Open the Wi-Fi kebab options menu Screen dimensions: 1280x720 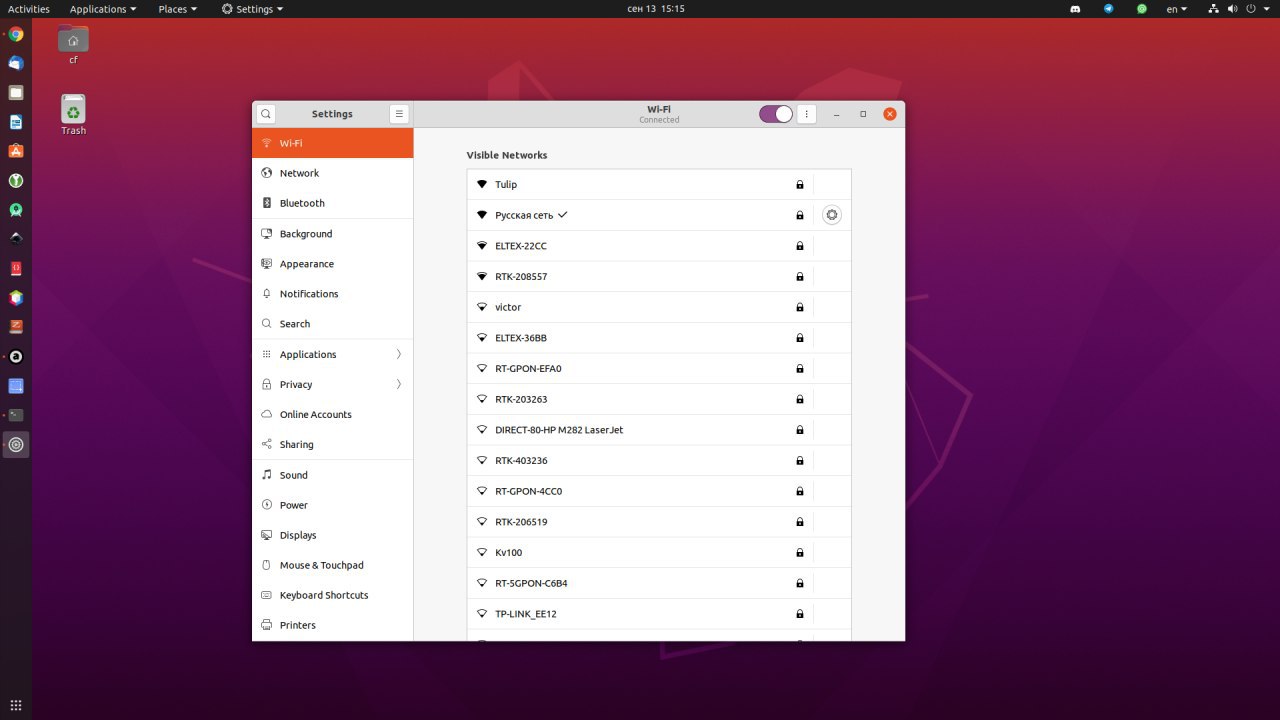[x=807, y=114]
